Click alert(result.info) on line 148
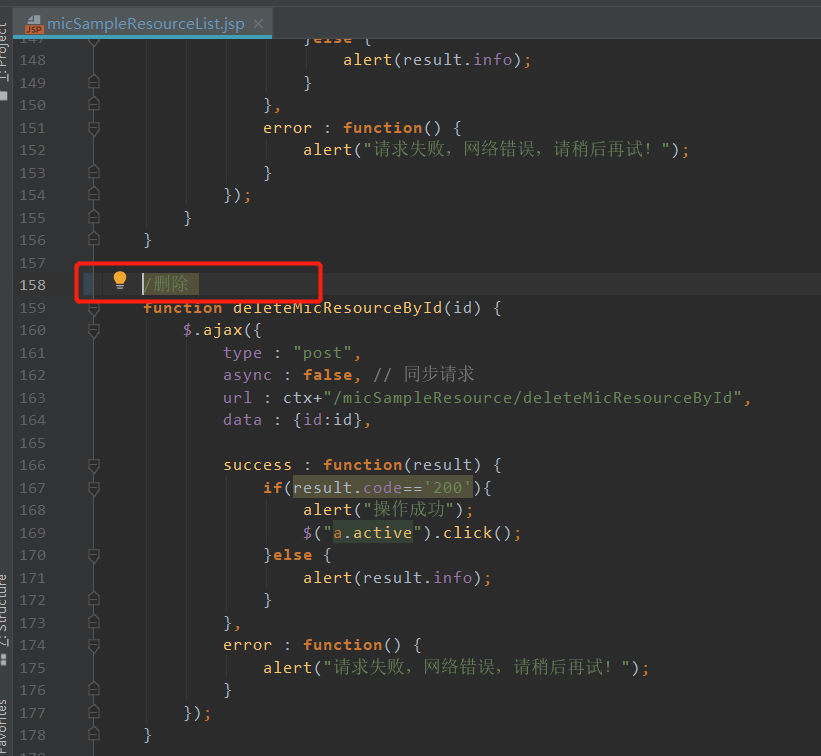Image resolution: width=821 pixels, height=756 pixels. point(432,60)
